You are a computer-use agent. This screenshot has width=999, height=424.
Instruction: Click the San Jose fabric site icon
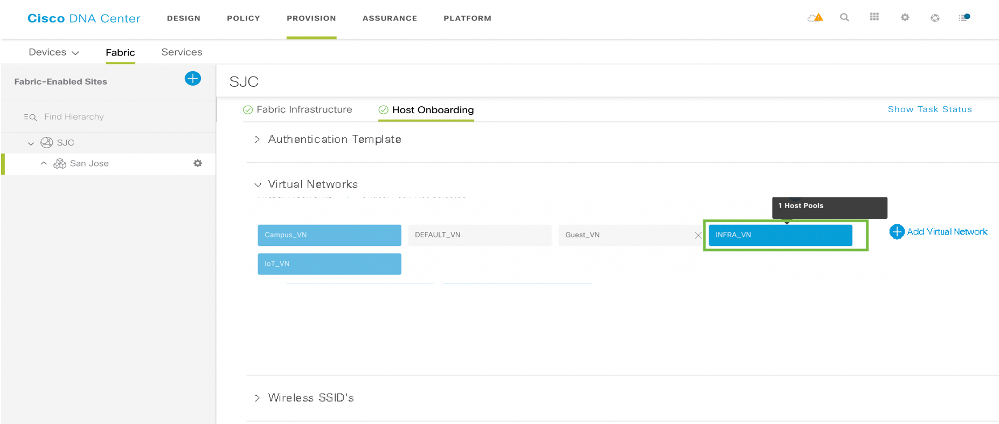coord(60,164)
